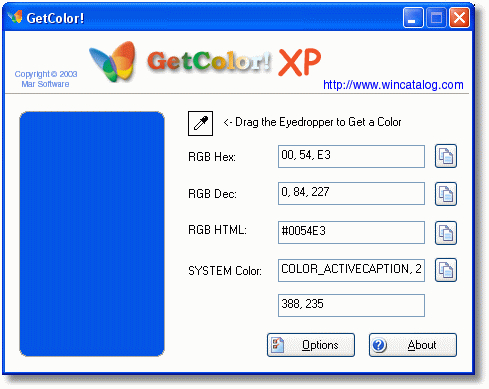Click the GetColor! XP banner title
Image resolution: width=489 pixels, height=389 pixels.
tap(234, 62)
